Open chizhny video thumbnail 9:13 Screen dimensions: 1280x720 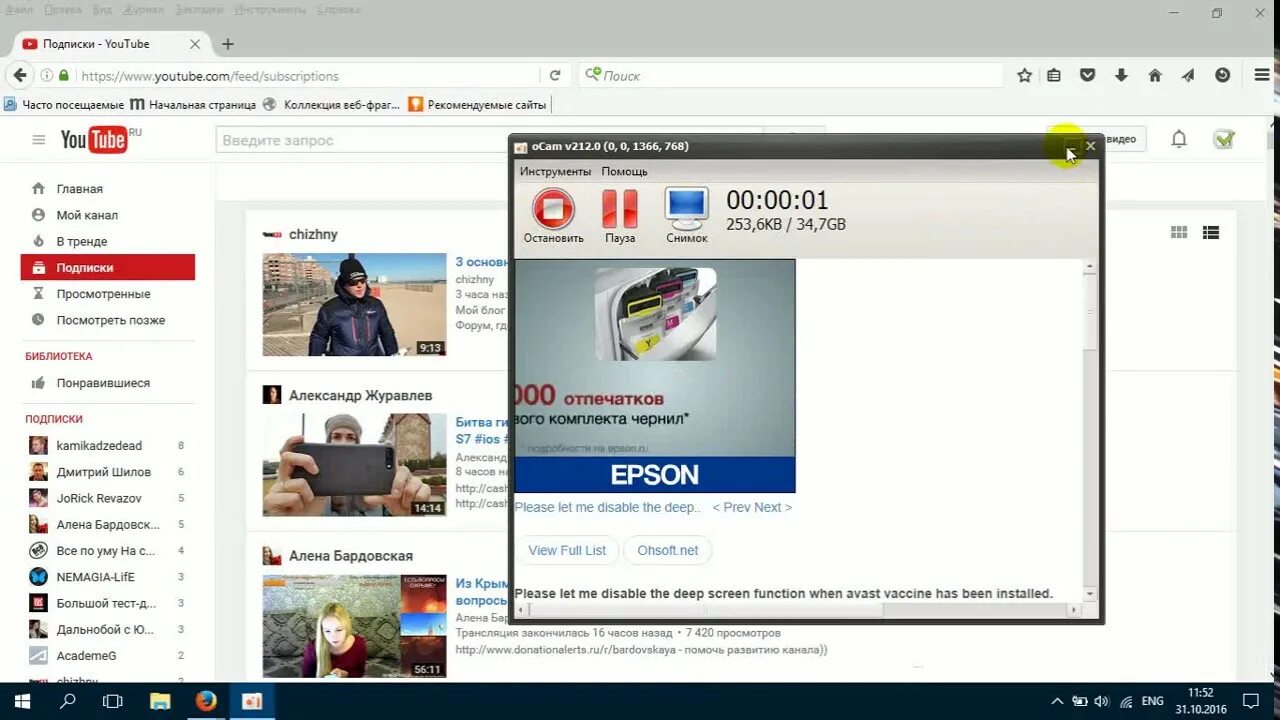[354, 304]
